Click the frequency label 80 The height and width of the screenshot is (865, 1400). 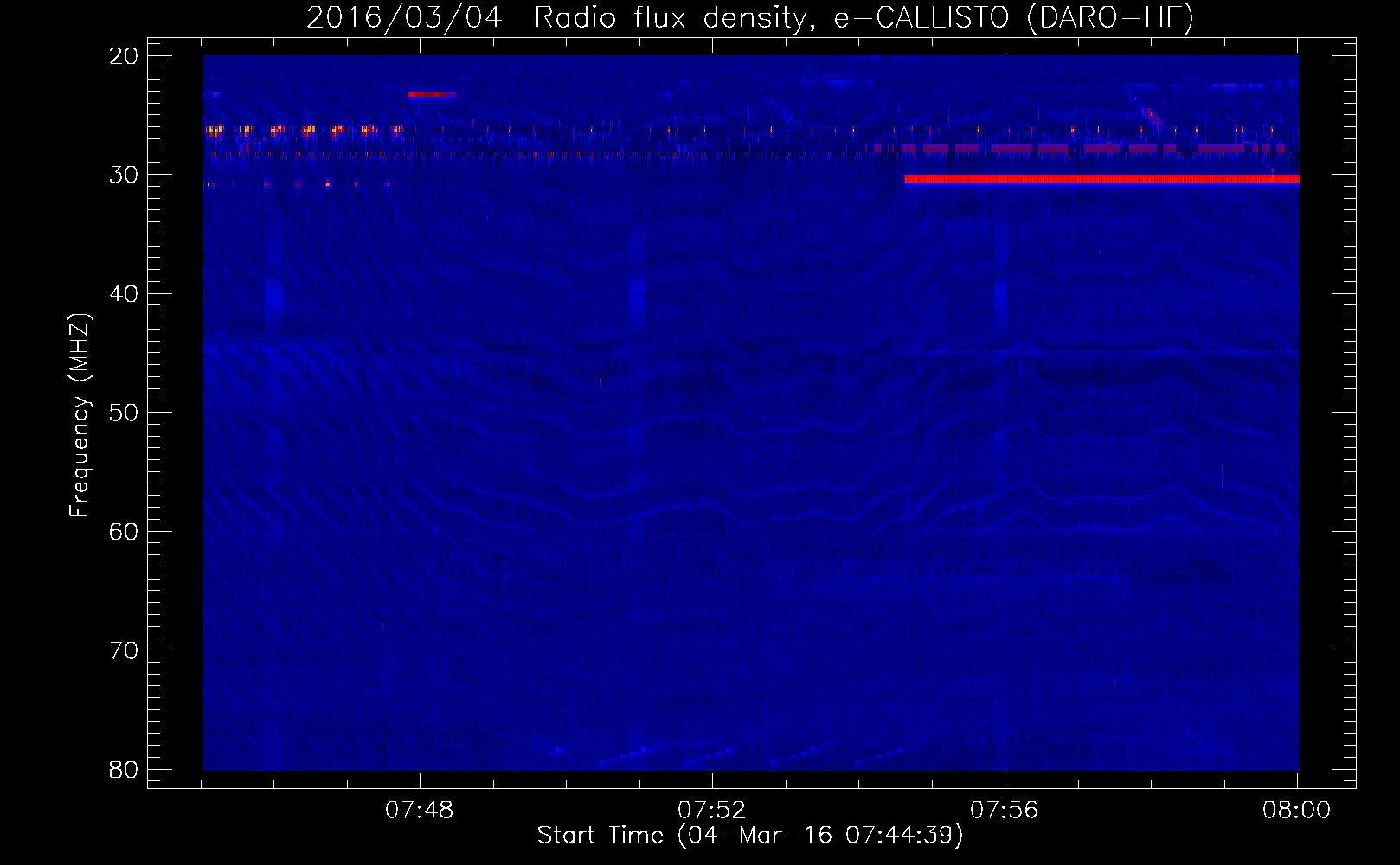pos(124,769)
